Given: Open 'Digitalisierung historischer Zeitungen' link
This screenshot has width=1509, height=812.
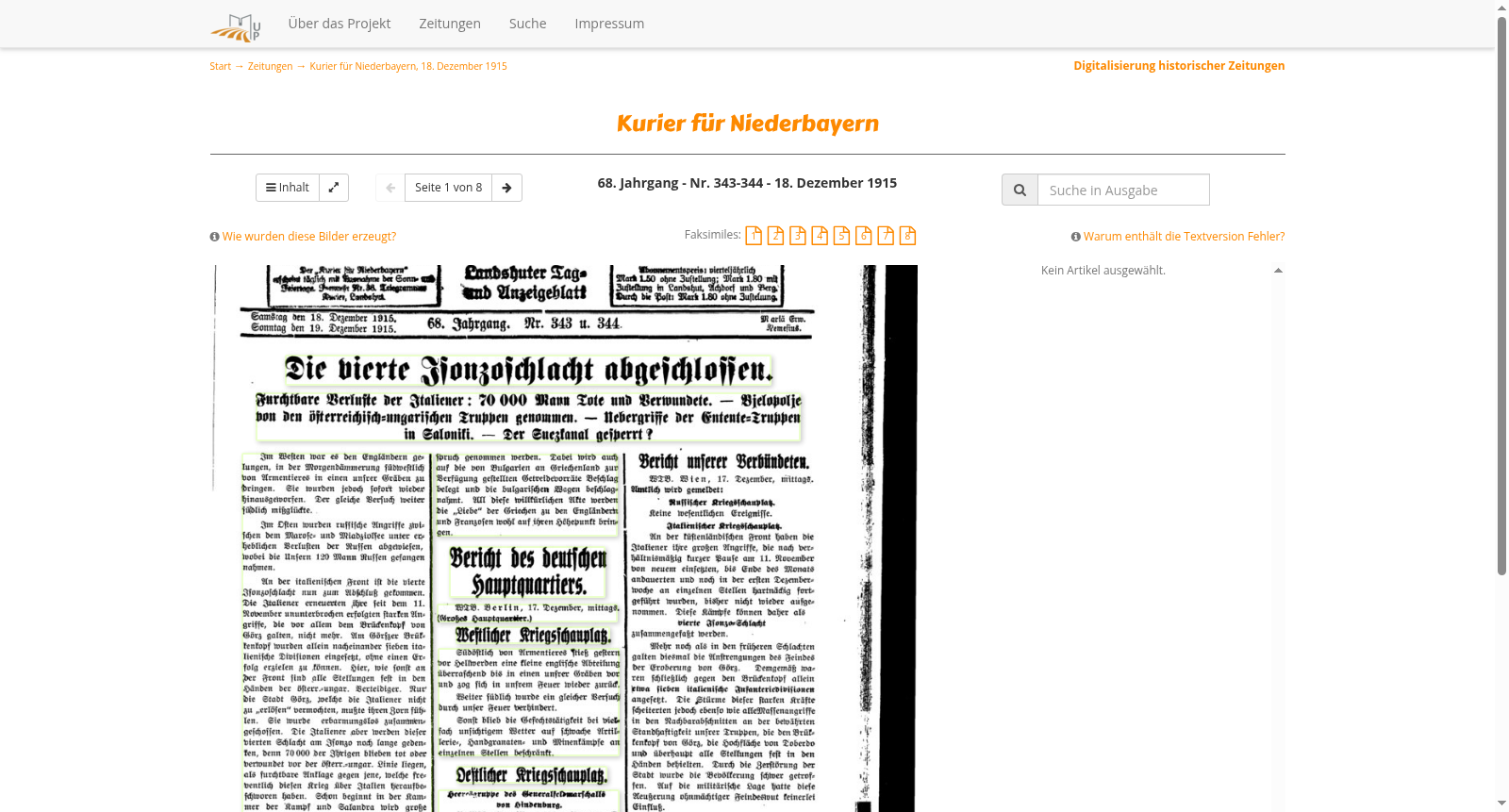Looking at the screenshot, I should (x=1179, y=66).
